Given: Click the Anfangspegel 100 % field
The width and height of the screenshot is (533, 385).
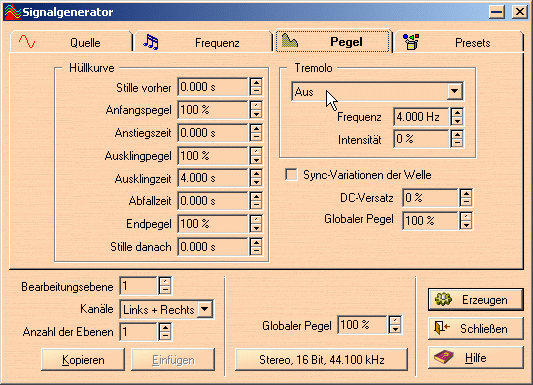Looking at the screenshot, I should point(213,109).
